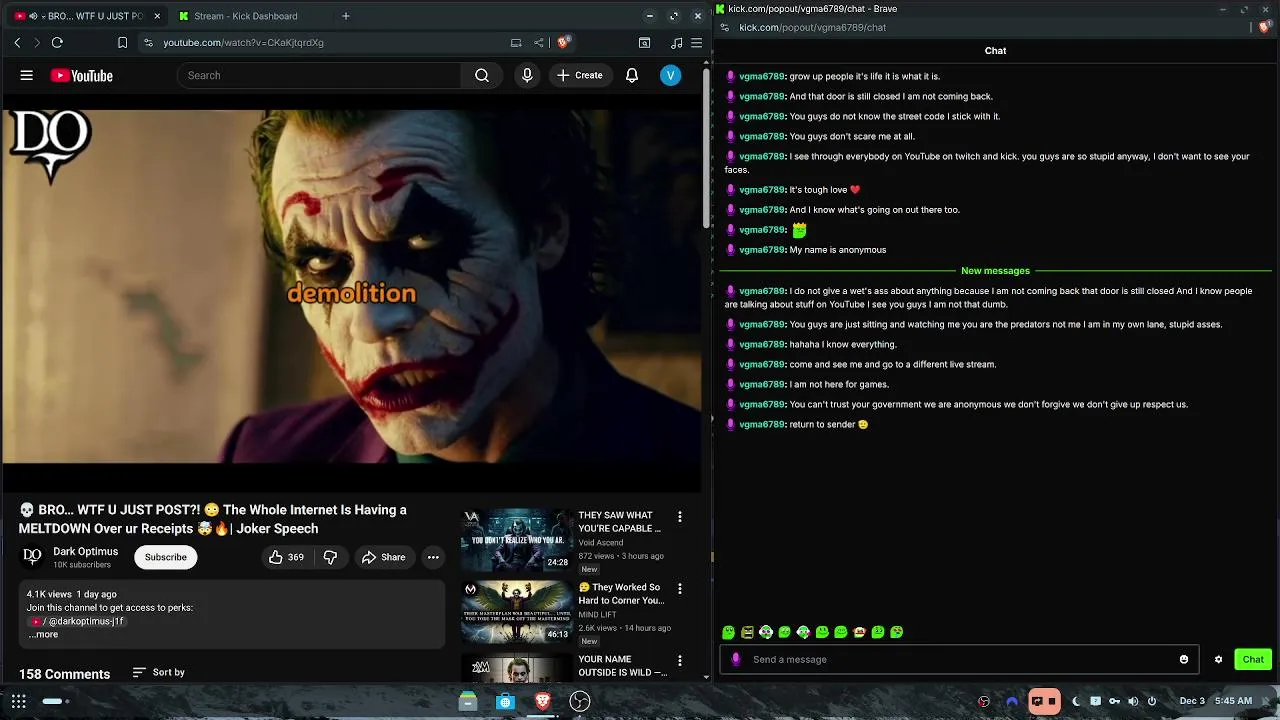Reload the YouTube page
The height and width of the screenshot is (720, 1280).
point(57,42)
